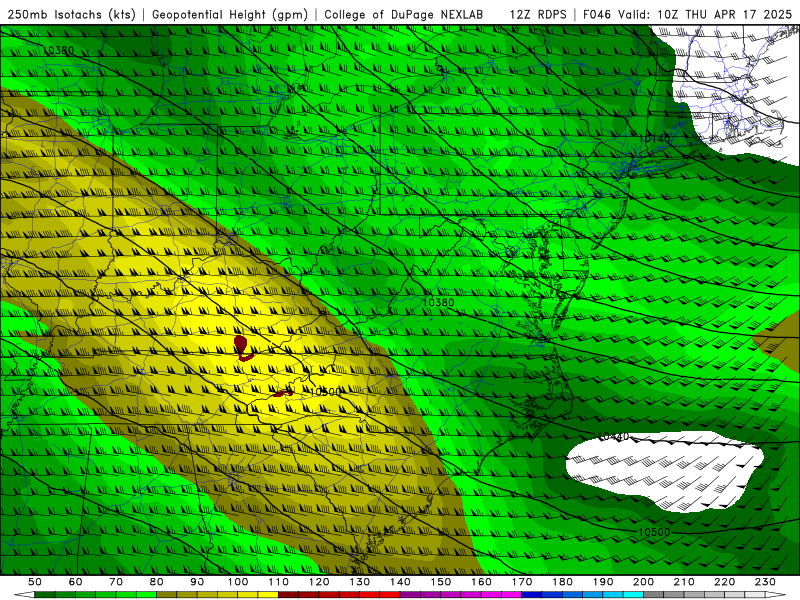
Task: Click the white low-wind patch offshore of the Carolinas
Action: (x=663, y=469)
